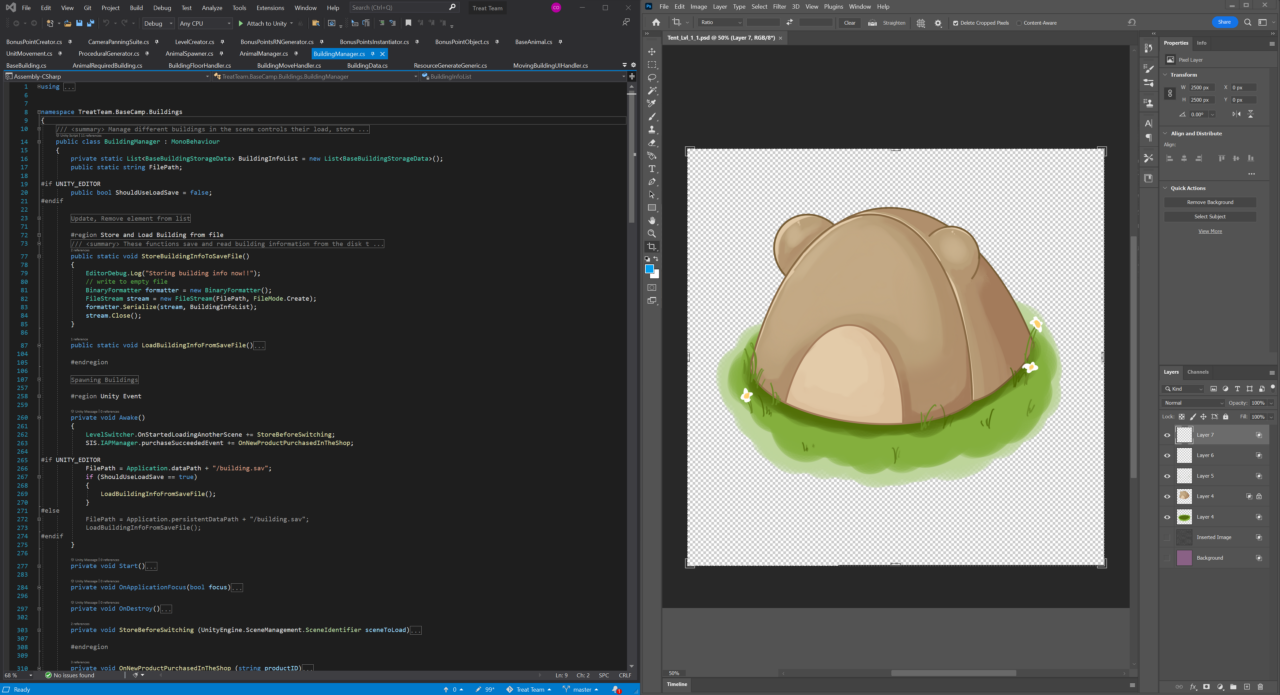Select the Hand tool

[x=652, y=220]
